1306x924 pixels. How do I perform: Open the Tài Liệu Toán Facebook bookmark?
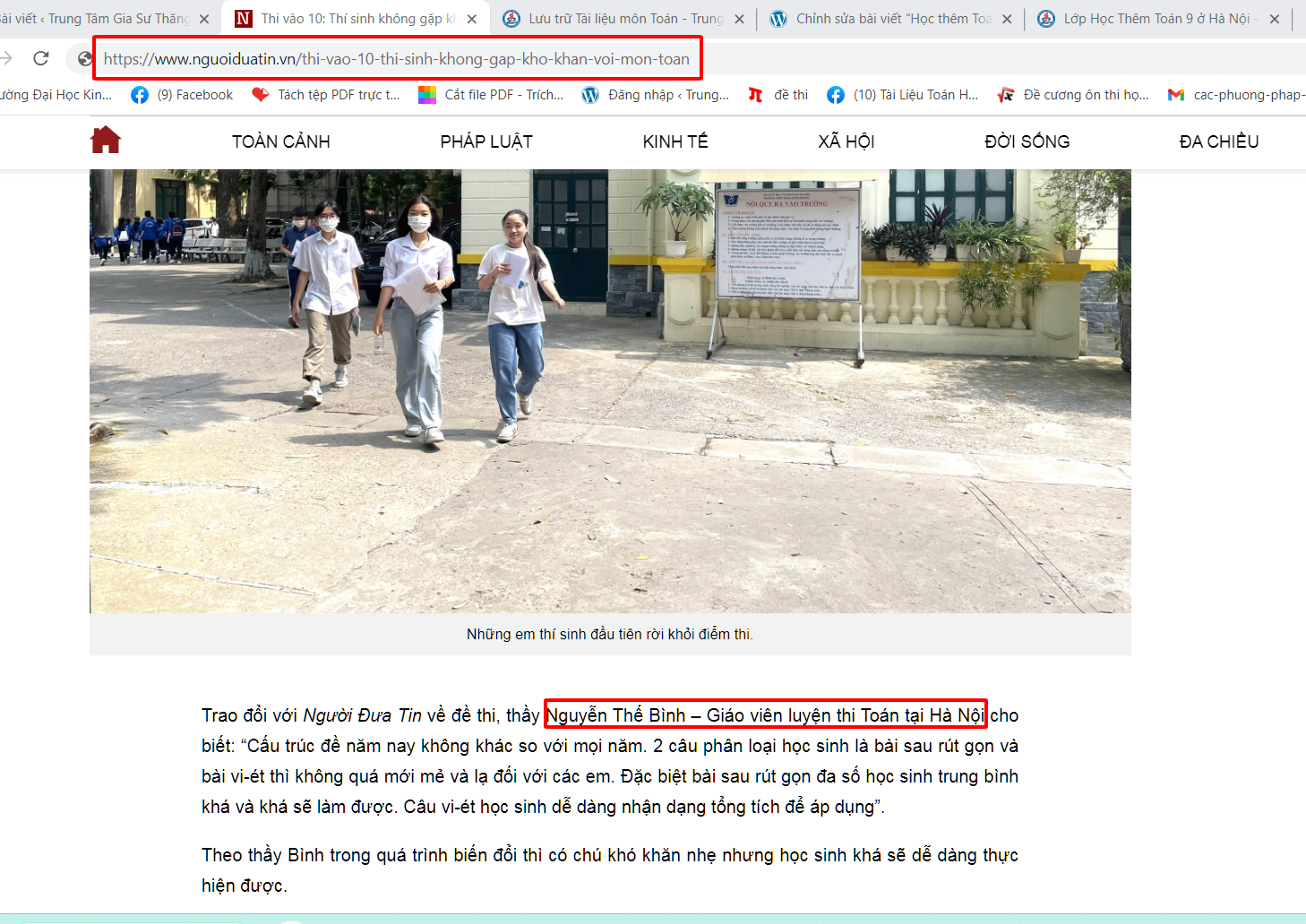click(x=903, y=95)
